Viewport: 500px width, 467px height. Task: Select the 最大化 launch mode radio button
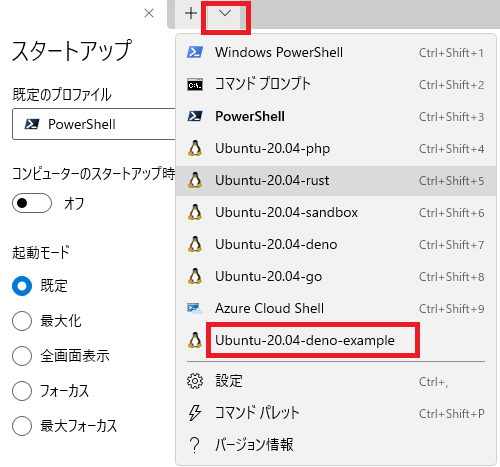coord(22,321)
